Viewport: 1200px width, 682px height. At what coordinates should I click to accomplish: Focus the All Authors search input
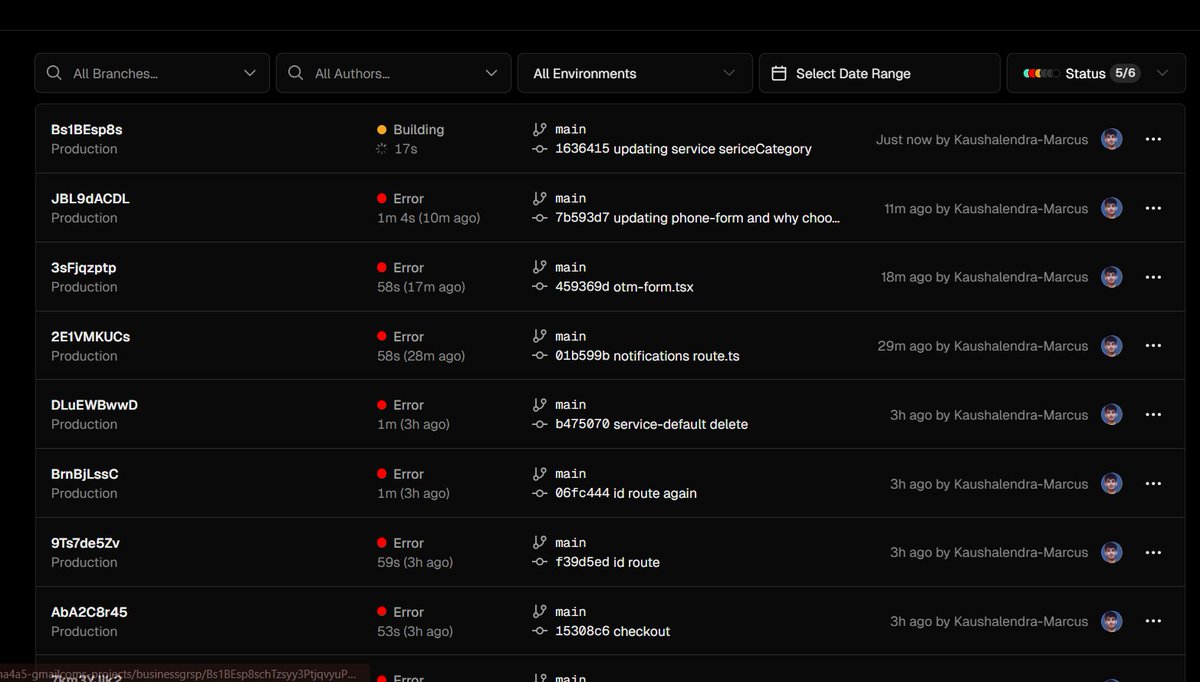(394, 73)
